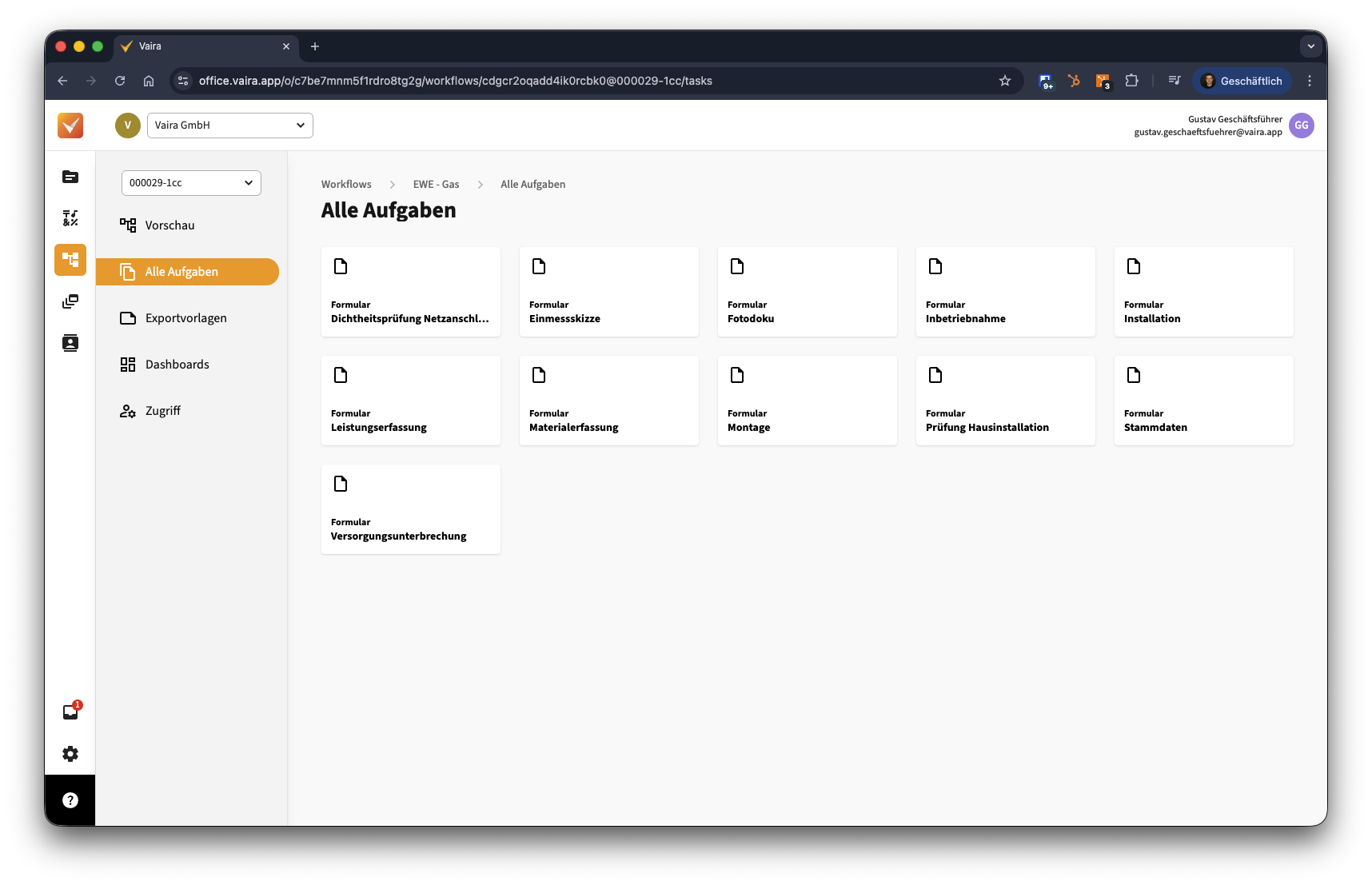Image resolution: width=1372 pixels, height=885 pixels.
Task: Click the Workflows breadcrumb link
Action: pos(346,185)
